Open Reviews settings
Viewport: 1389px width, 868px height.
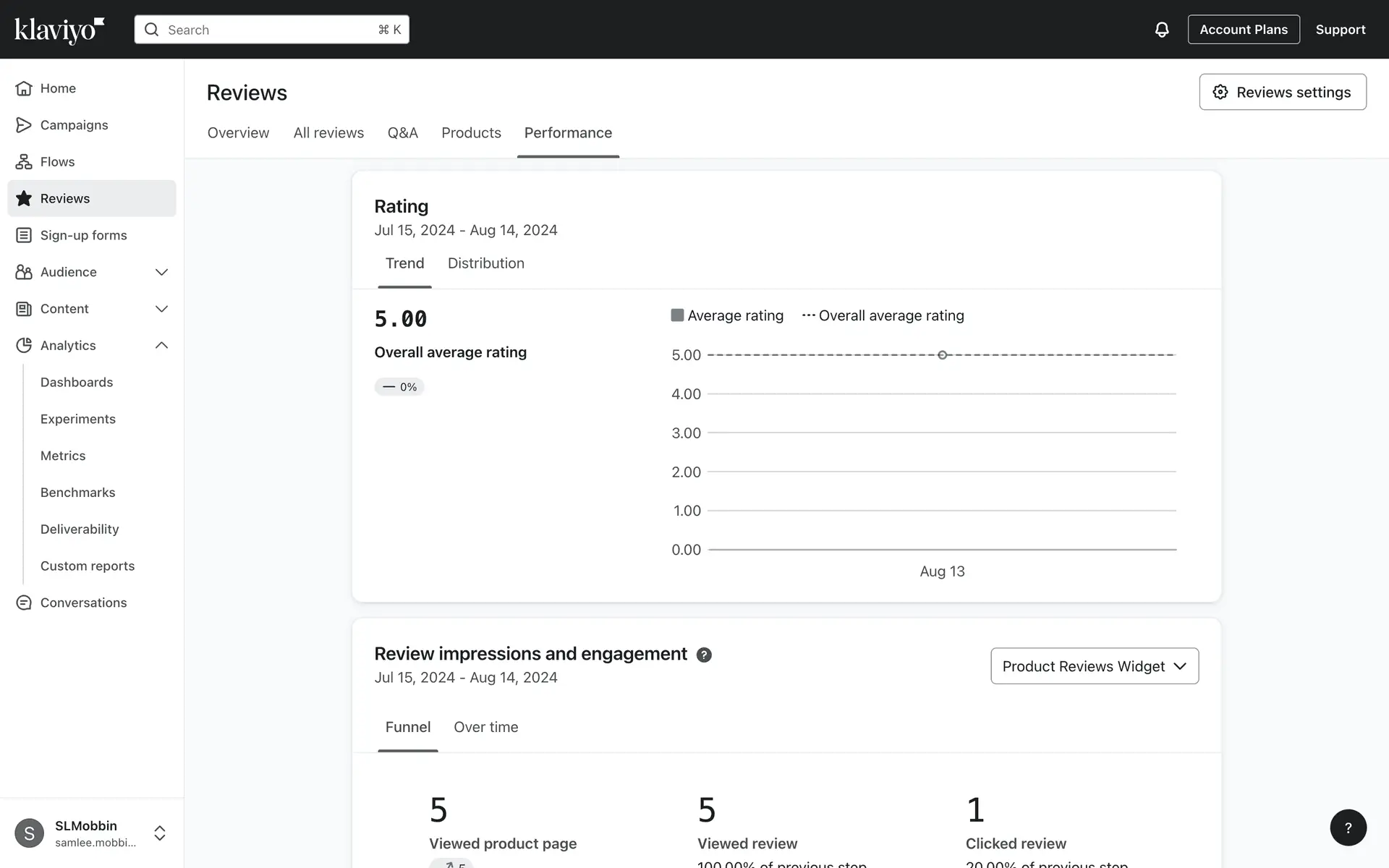(x=1282, y=92)
